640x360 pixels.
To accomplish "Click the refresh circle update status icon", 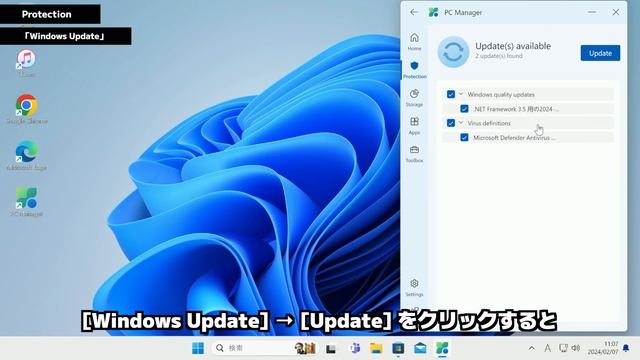I will (x=453, y=52).
